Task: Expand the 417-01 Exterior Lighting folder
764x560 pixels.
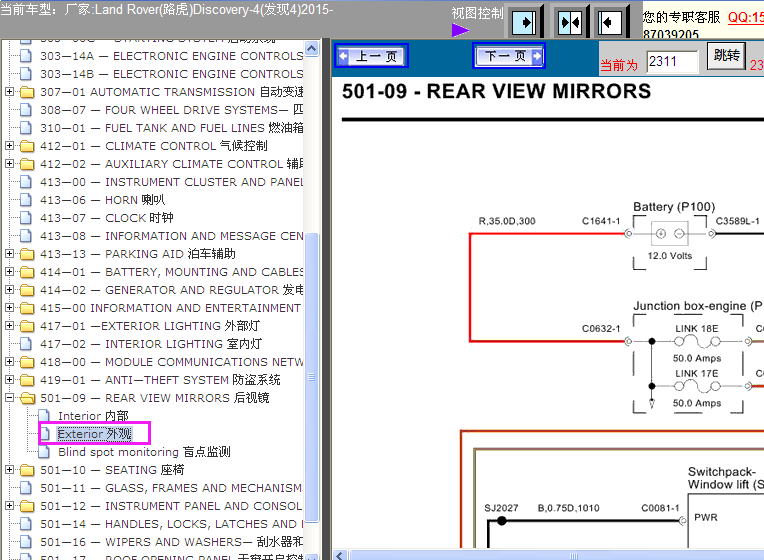Action: pyautogui.click(x=9, y=326)
